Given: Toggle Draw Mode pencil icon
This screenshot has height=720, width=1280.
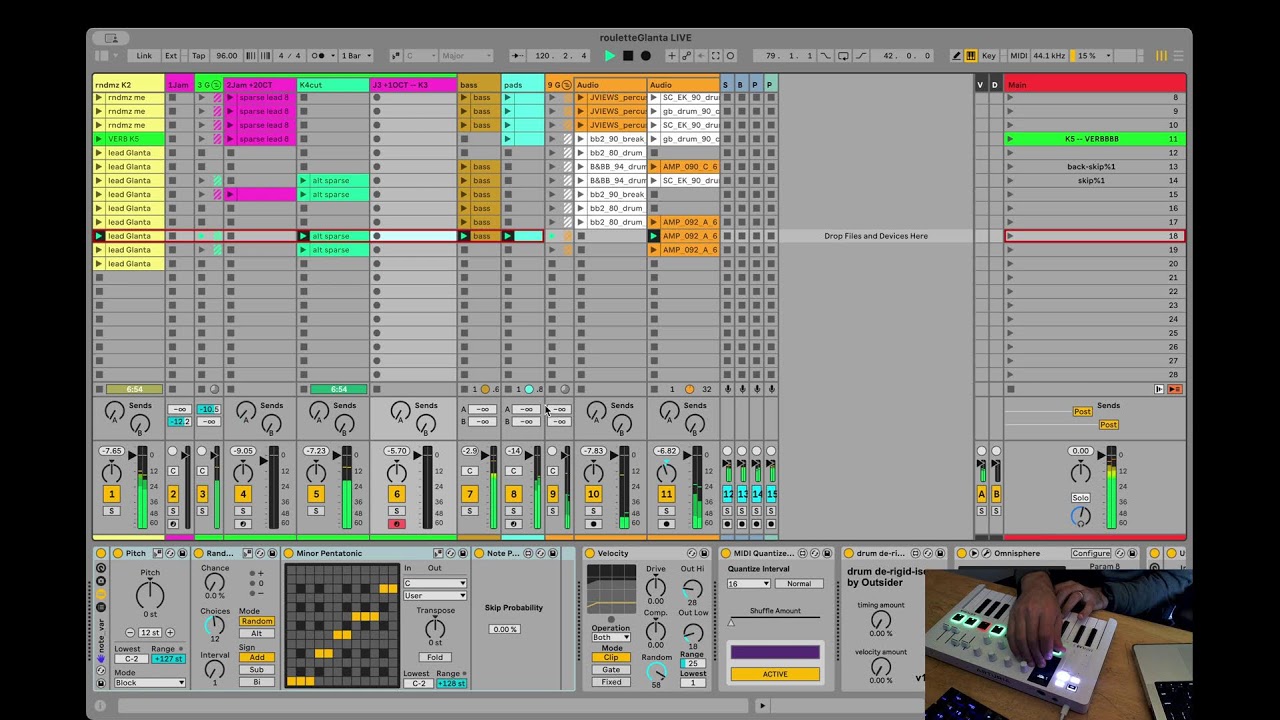Looking at the screenshot, I should [957, 56].
